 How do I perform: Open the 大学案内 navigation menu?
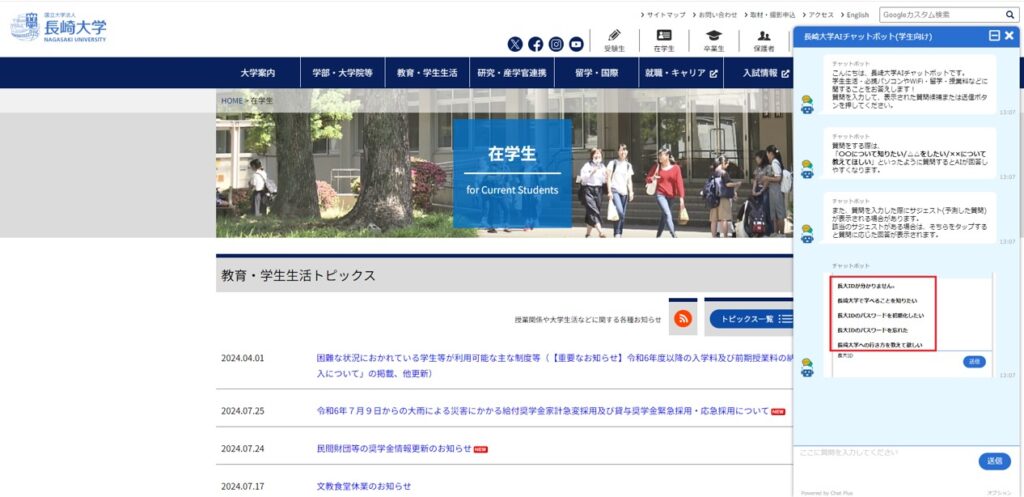[257, 73]
